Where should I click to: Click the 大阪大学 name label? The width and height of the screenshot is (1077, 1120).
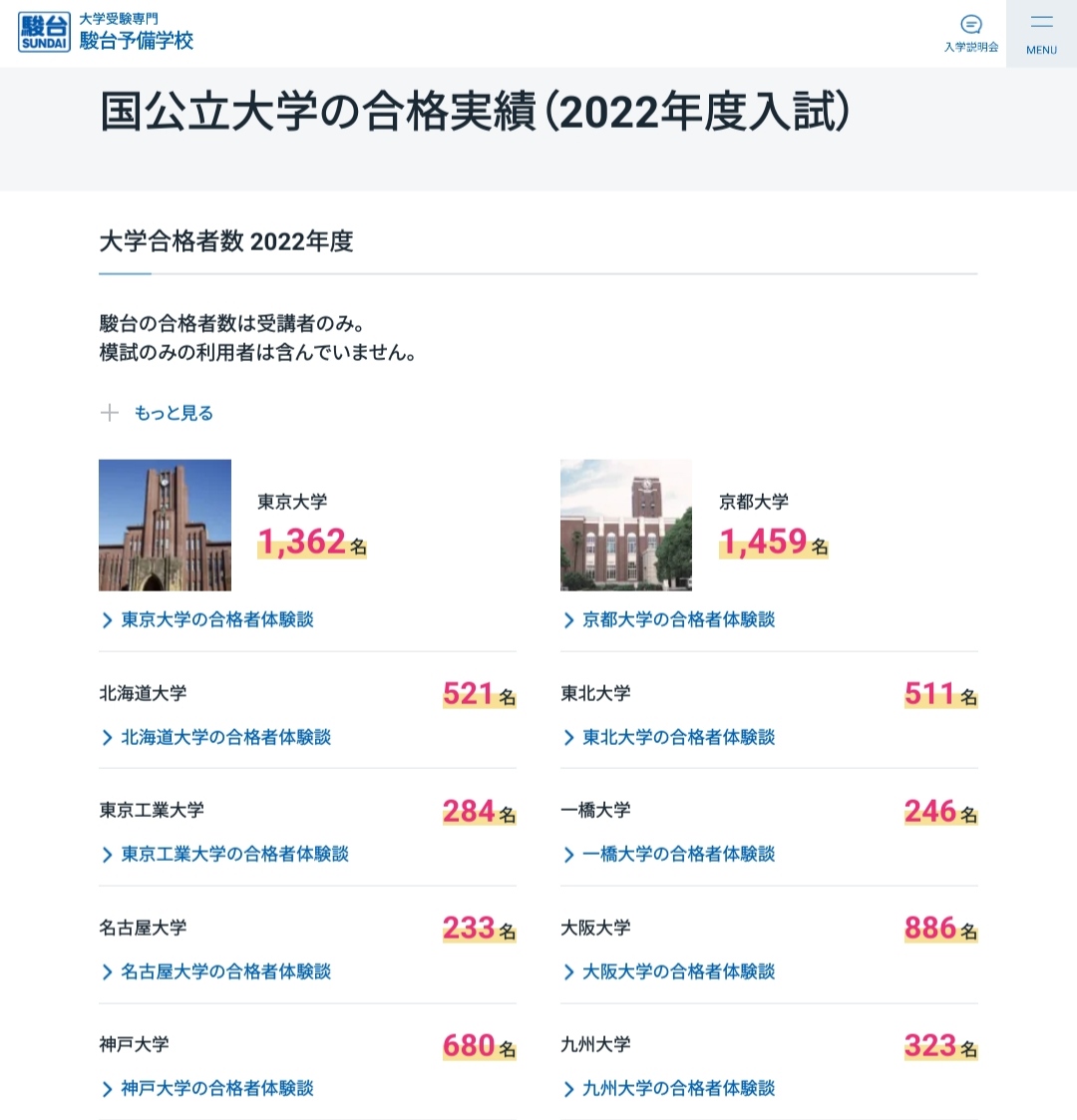pos(595,928)
